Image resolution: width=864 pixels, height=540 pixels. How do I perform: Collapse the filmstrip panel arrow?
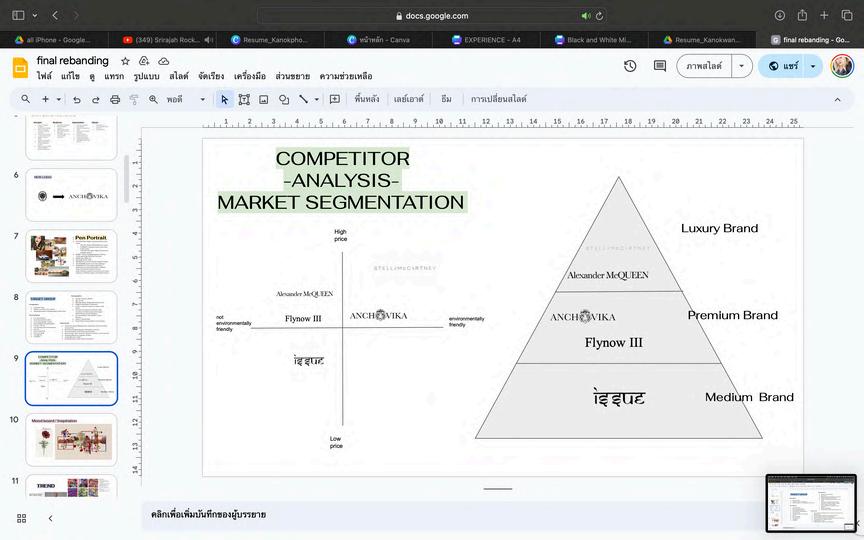tap(50, 518)
